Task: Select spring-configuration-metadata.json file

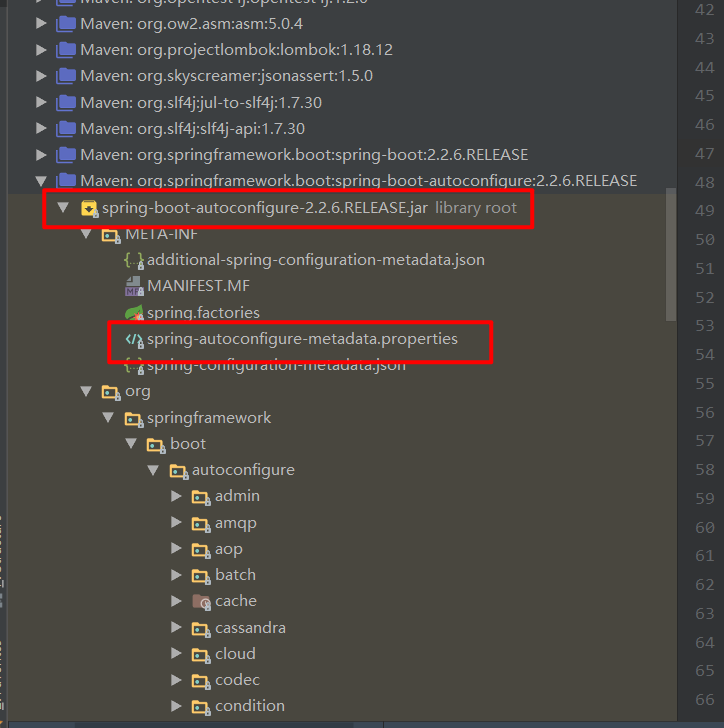Action: tap(276, 366)
